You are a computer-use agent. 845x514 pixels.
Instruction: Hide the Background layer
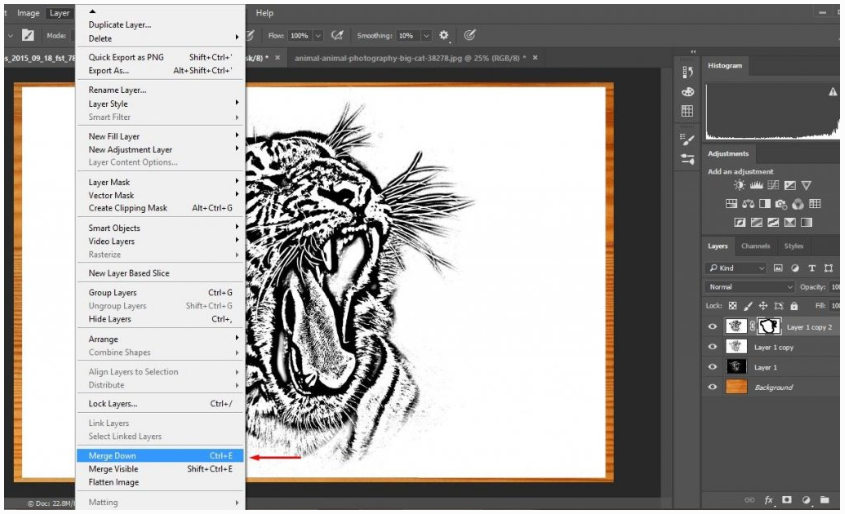[x=712, y=387]
